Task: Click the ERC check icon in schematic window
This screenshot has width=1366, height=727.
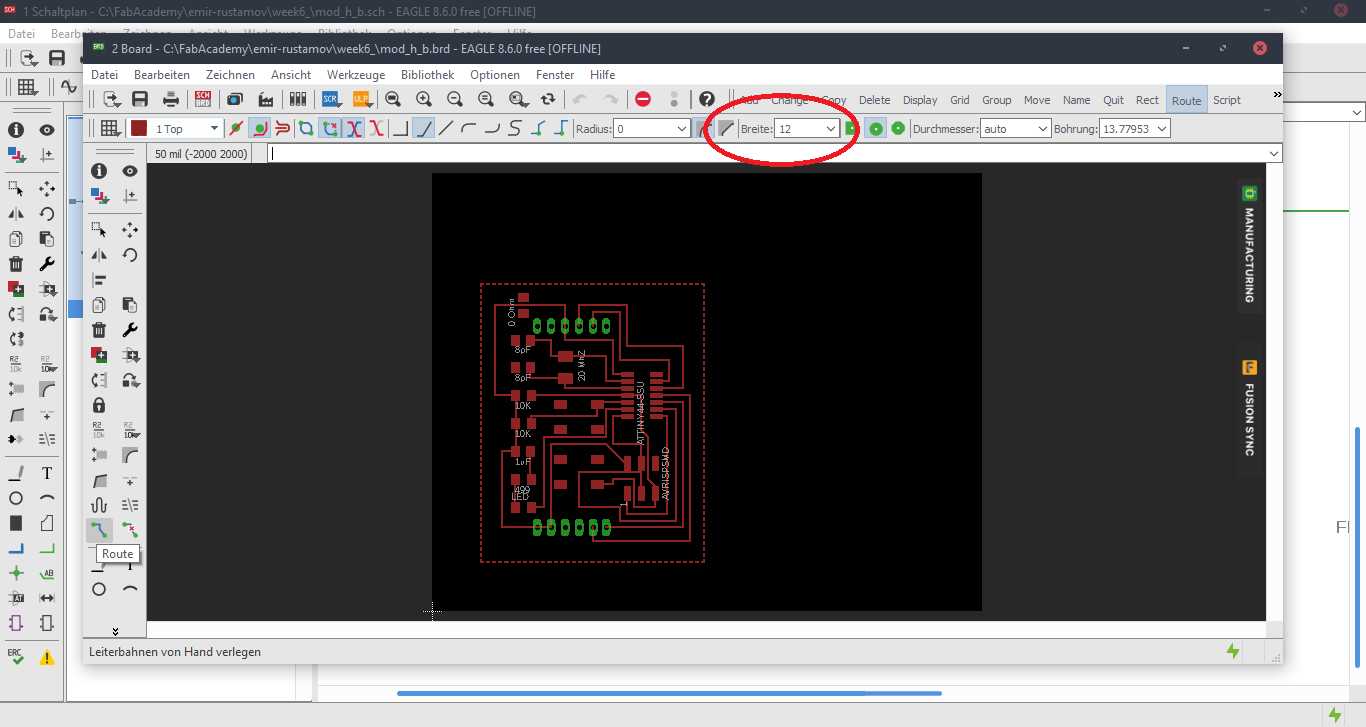Action: click(x=16, y=657)
